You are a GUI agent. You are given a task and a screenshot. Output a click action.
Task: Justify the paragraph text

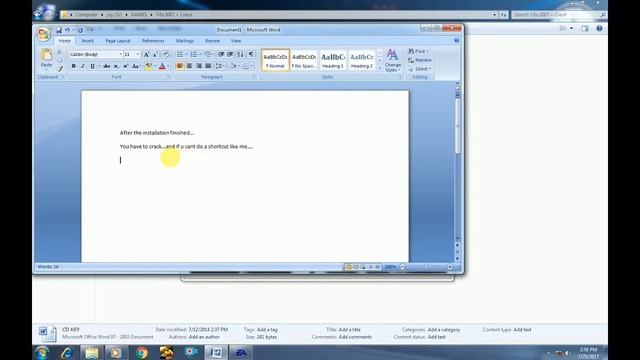pyautogui.click(x=208, y=66)
